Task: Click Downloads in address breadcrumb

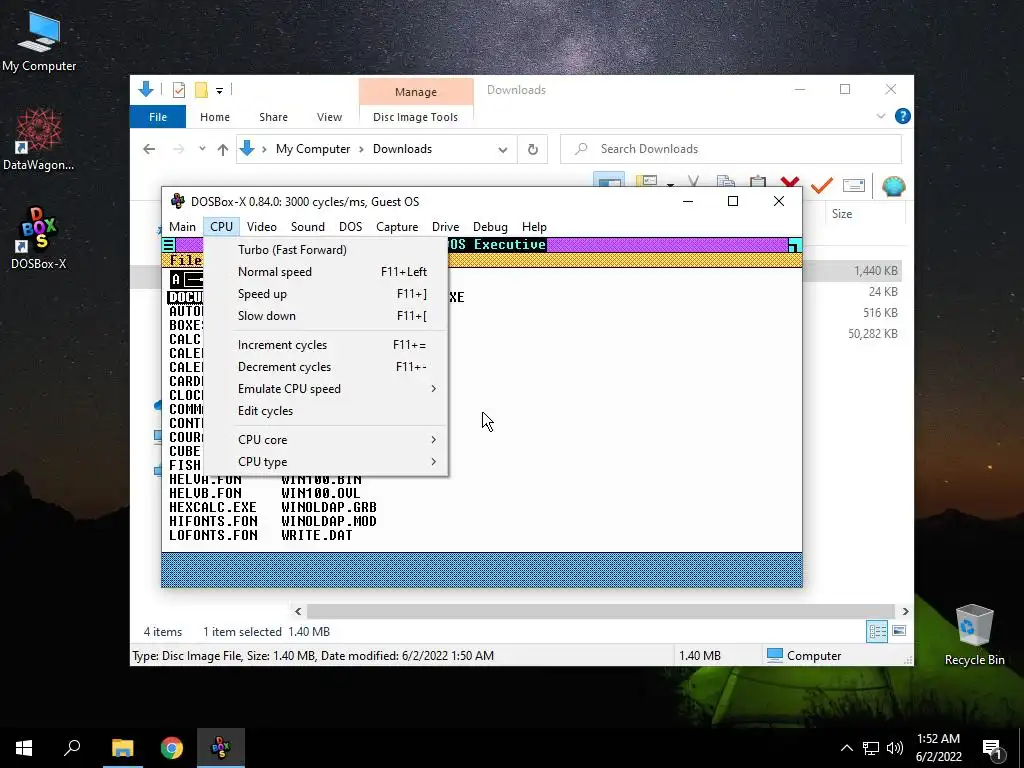Action: click(x=402, y=149)
